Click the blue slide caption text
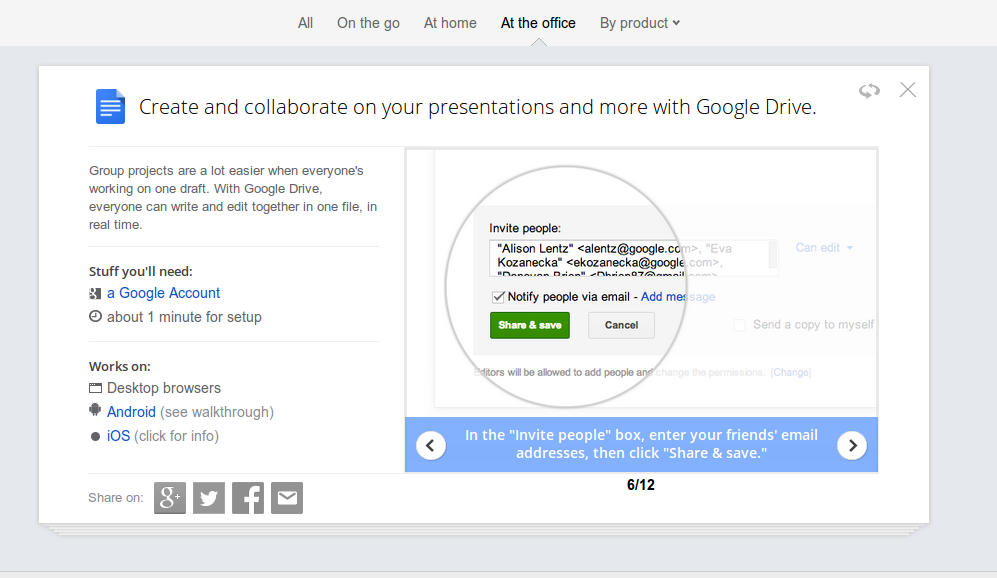The height and width of the screenshot is (578, 997). click(641, 444)
